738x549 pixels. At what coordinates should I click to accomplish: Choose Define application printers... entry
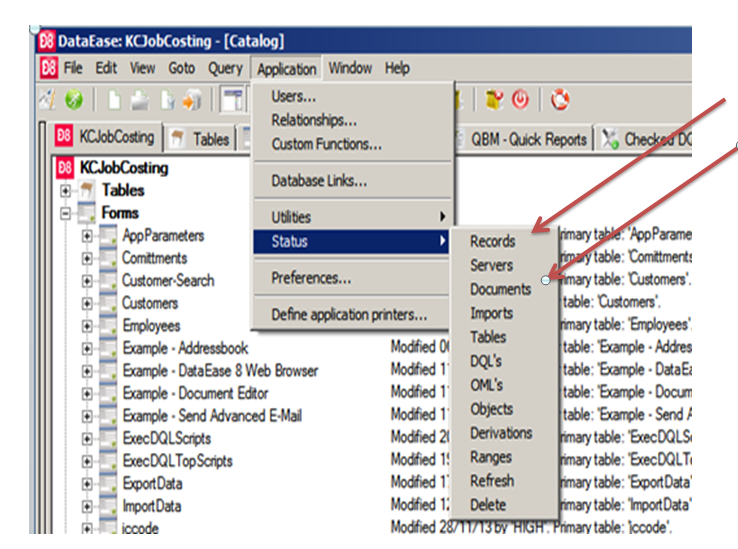[x=351, y=314]
